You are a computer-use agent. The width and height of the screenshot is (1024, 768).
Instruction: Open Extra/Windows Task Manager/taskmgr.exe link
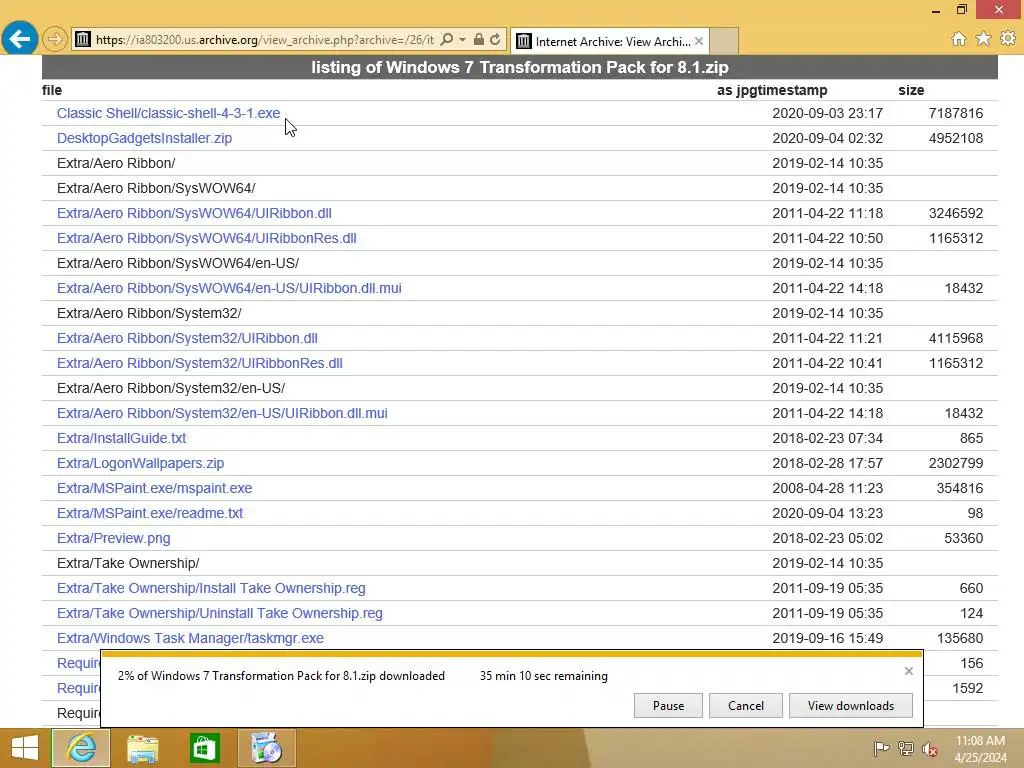[x=190, y=638]
